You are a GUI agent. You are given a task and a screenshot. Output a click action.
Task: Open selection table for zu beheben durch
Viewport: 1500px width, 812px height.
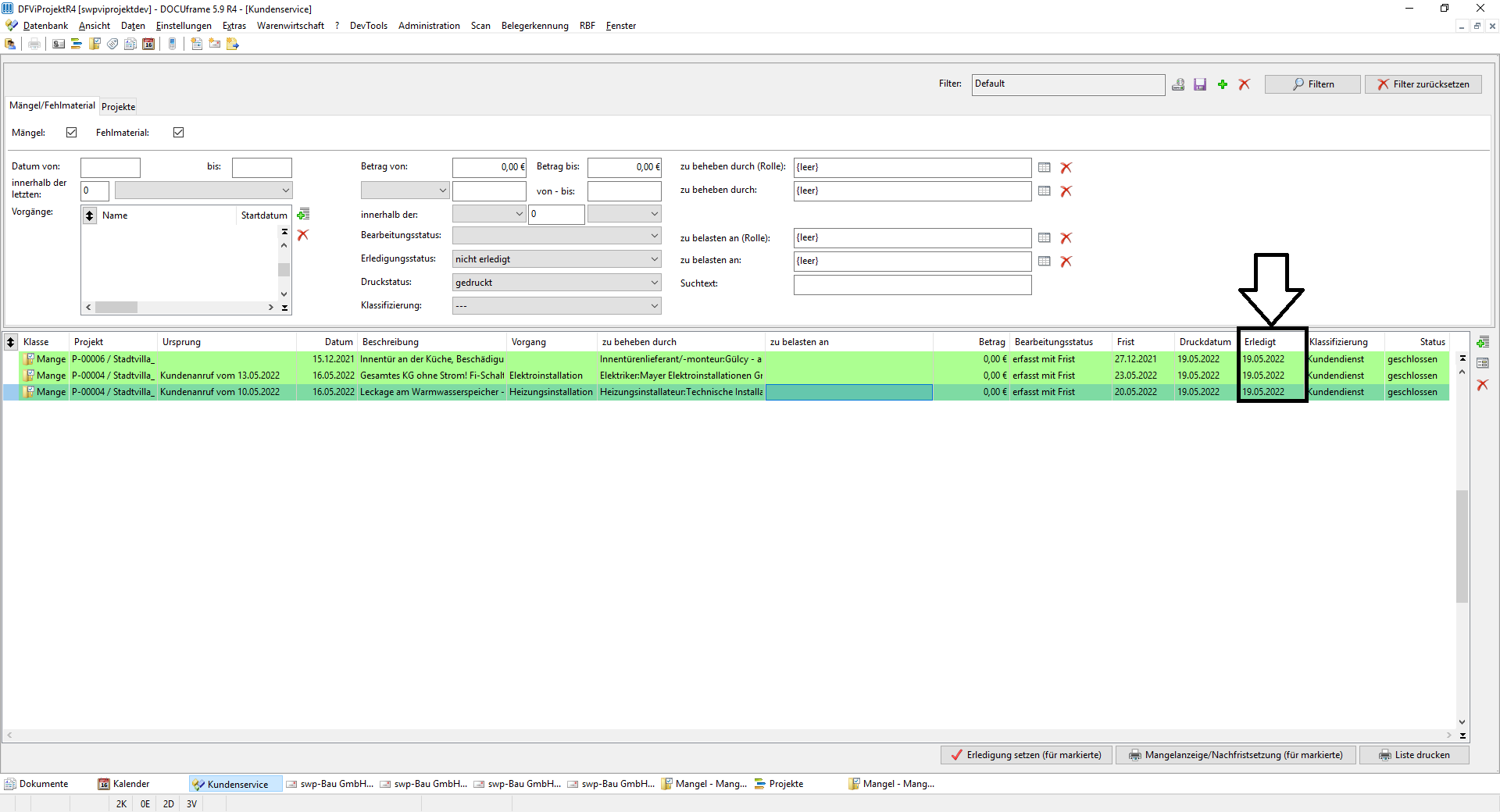(x=1045, y=191)
